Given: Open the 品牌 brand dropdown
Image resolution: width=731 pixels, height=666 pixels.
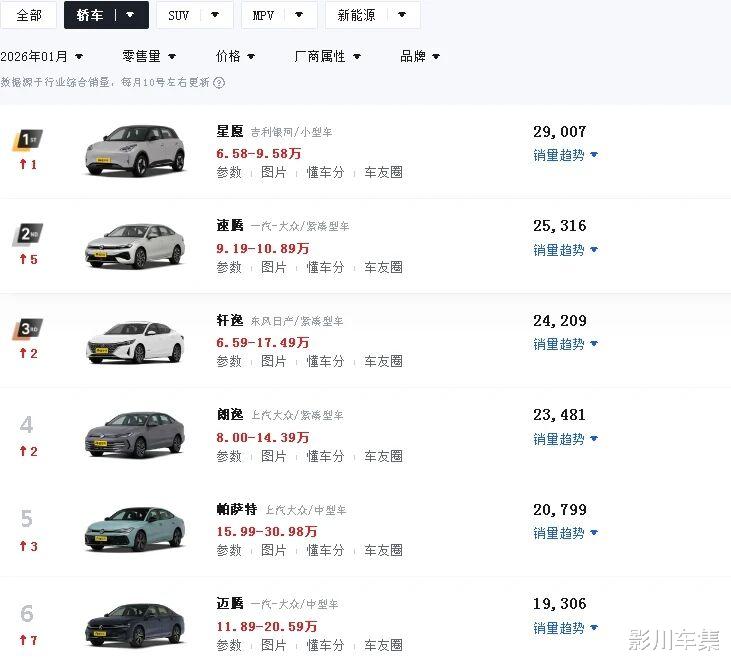Looking at the screenshot, I should click(x=420, y=57).
